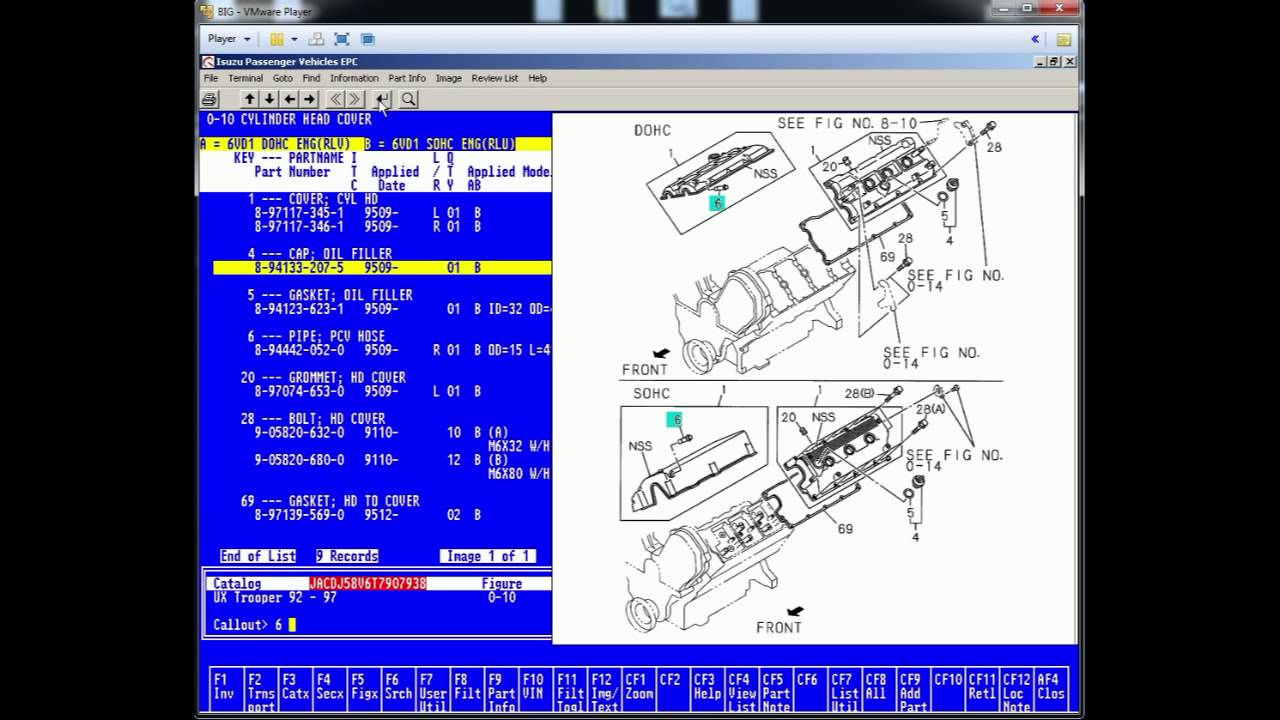Click the CF1 Zoom function key
Viewport: 1280px width, 720px height.
tap(639, 692)
